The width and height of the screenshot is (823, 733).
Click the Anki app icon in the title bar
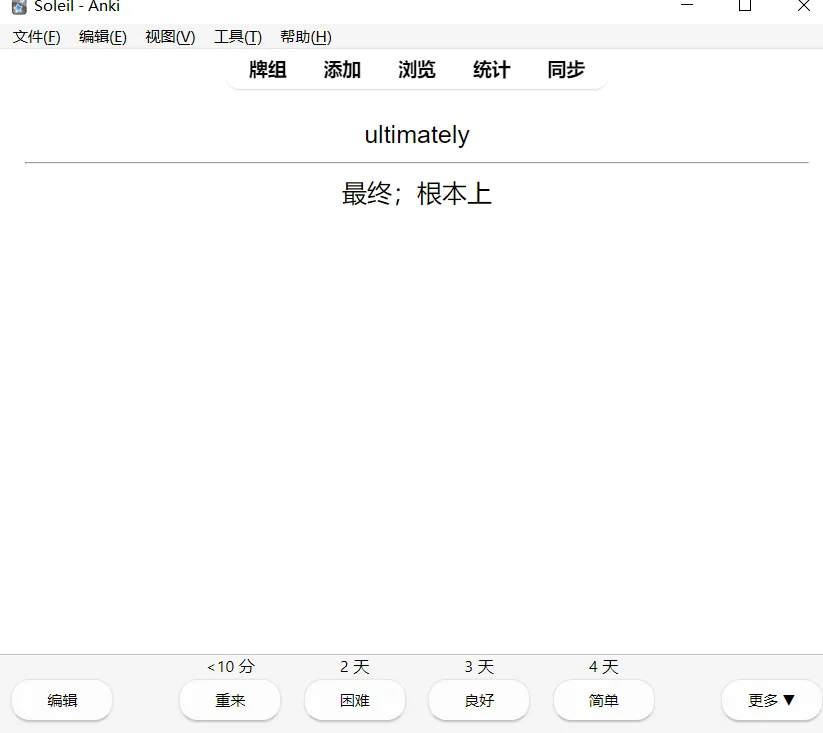point(17,8)
